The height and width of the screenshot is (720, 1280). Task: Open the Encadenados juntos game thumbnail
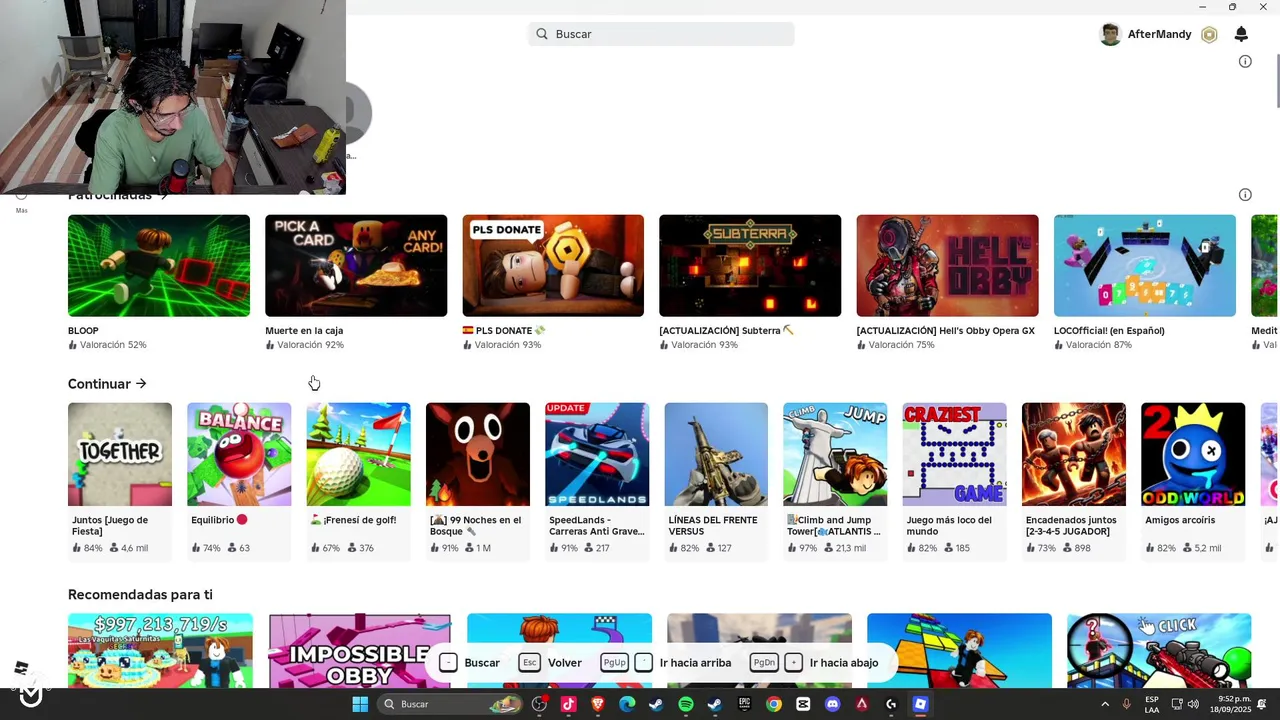(x=1074, y=455)
